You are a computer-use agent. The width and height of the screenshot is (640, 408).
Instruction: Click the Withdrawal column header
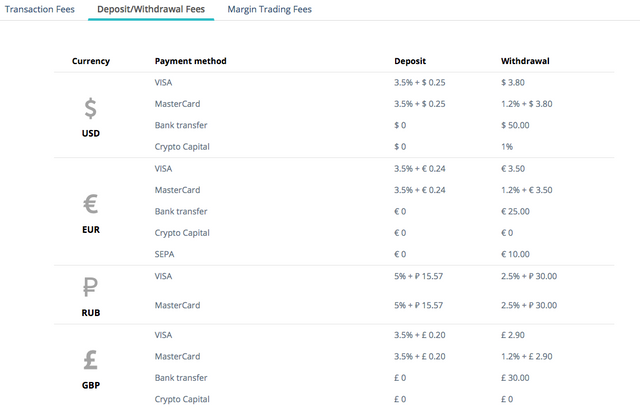pyautogui.click(x=525, y=61)
